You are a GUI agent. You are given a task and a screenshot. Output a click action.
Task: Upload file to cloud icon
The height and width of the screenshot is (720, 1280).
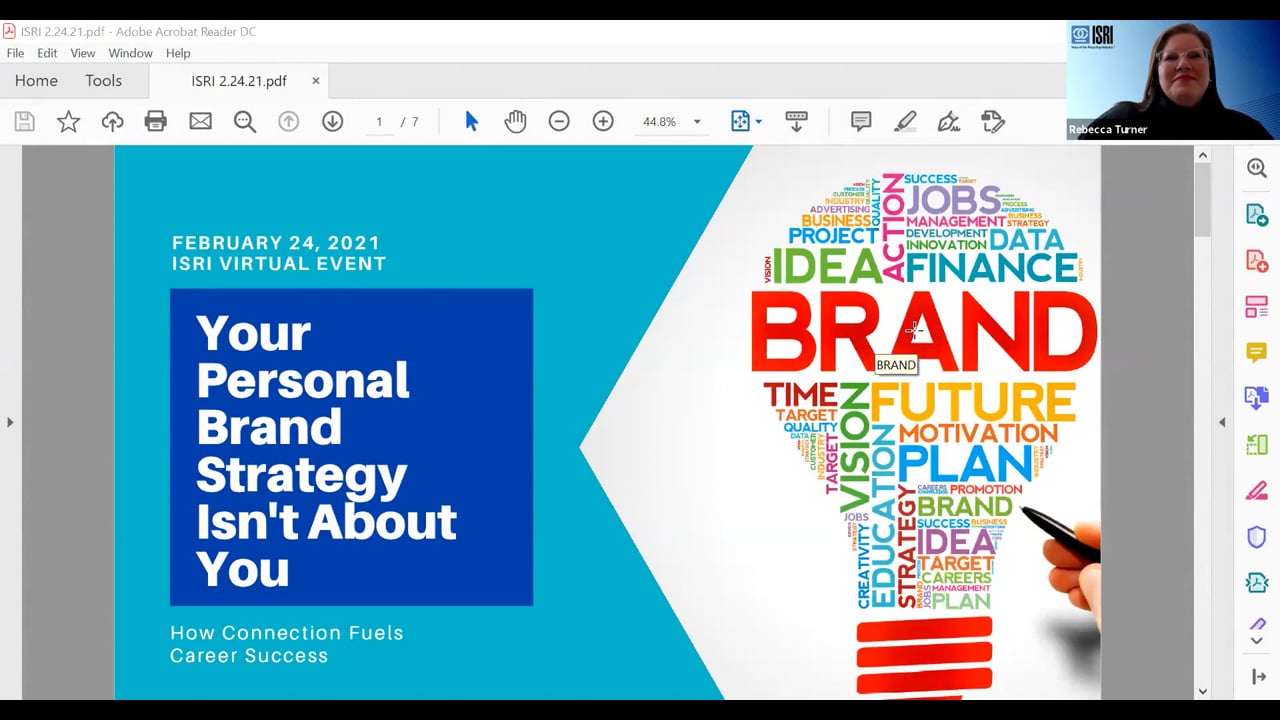[112, 122]
